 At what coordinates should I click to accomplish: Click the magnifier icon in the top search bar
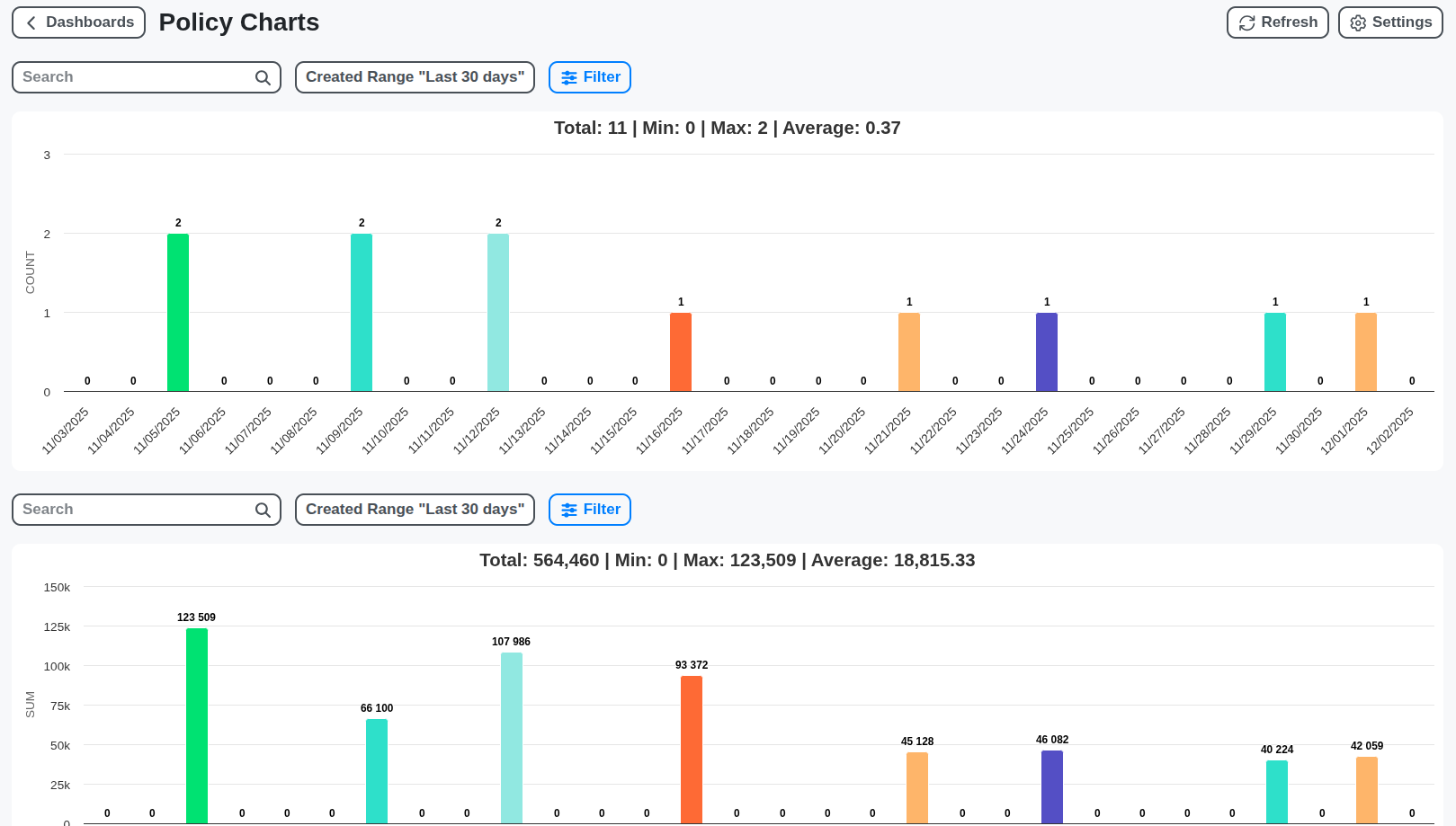pyautogui.click(x=262, y=77)
